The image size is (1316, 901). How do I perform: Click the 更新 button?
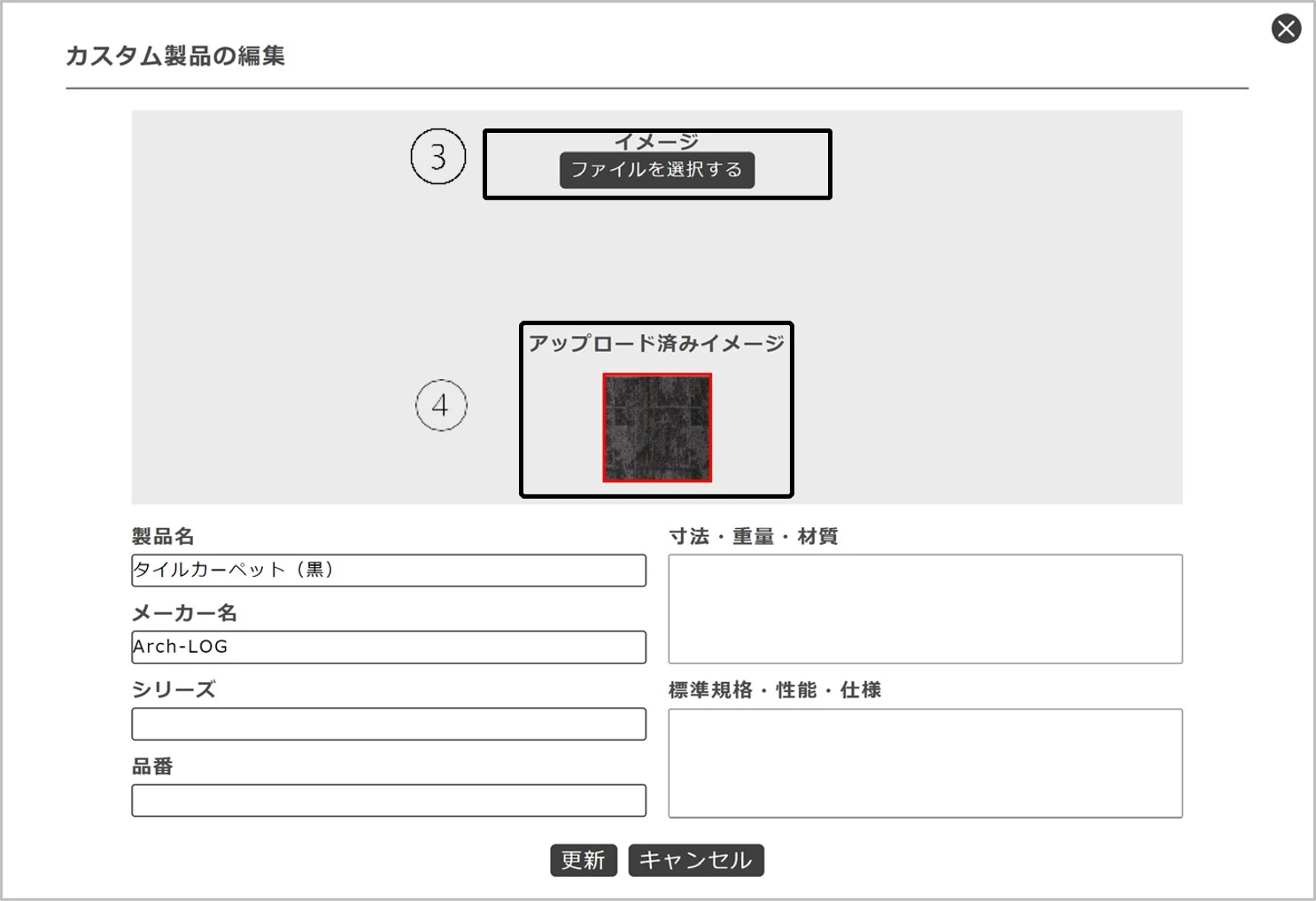pyautogui.click(x=584, y=860)
